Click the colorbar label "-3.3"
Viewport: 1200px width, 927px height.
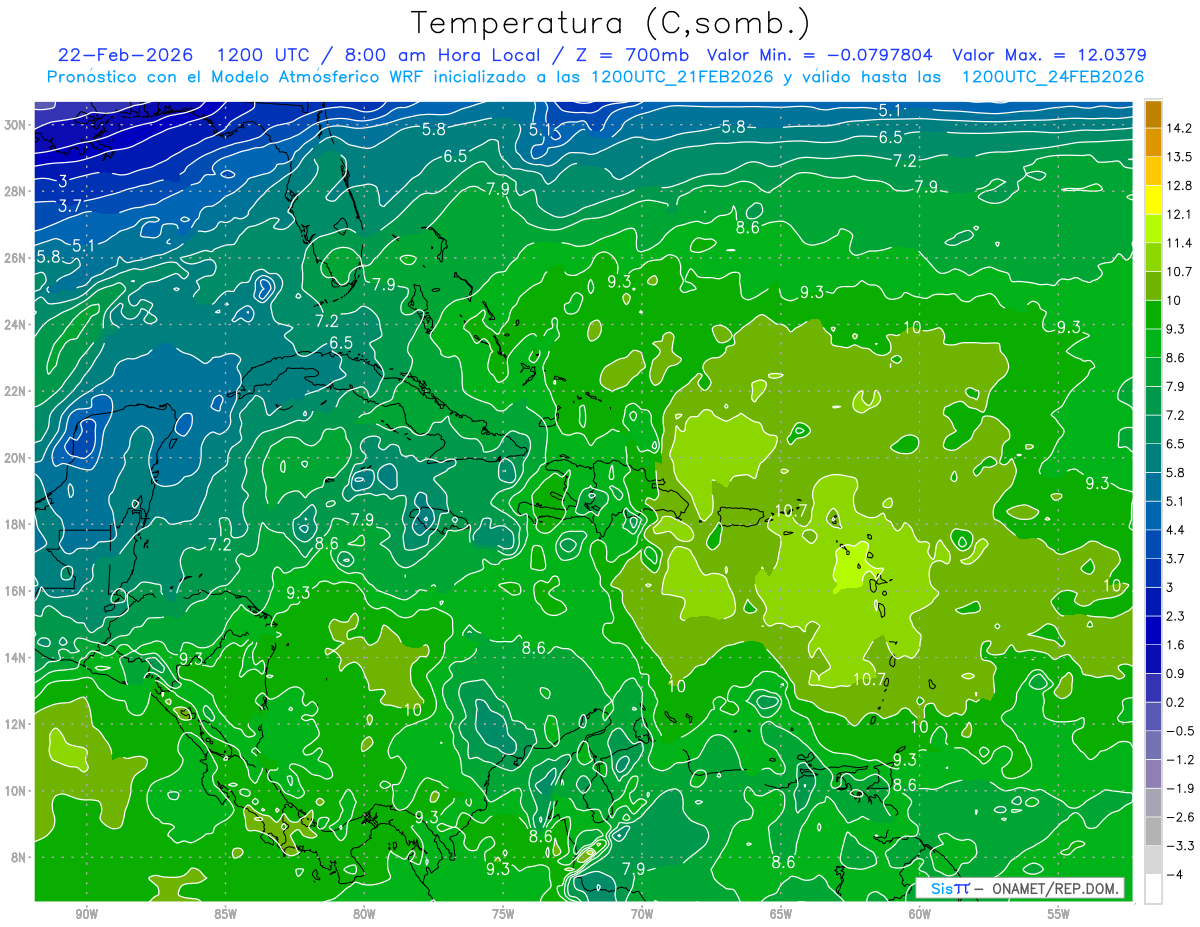coord(1179,846)
